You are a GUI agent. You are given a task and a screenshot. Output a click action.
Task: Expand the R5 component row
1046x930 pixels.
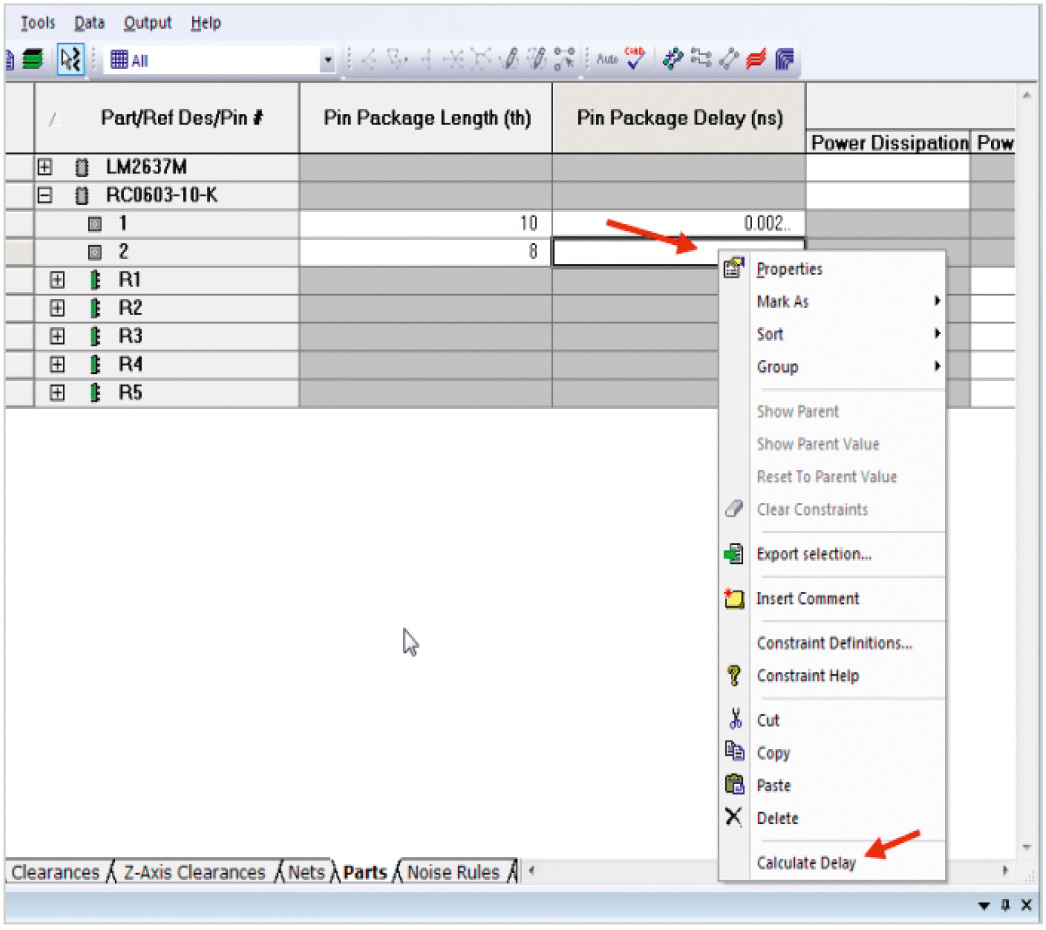tap(57, 393)
